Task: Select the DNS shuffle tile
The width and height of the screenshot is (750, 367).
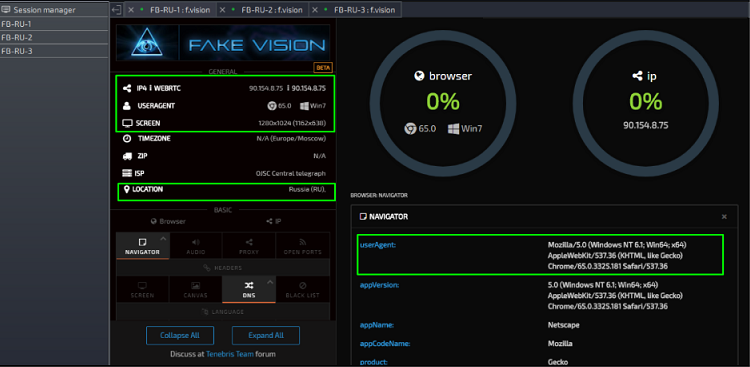Action: pyautogui.click(x=249, y=289)
